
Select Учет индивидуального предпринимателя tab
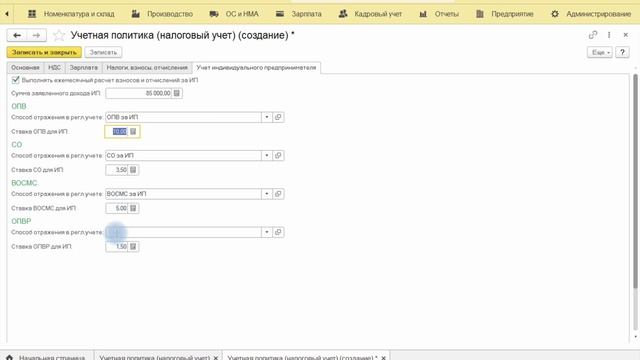click(x=256, y=68)
